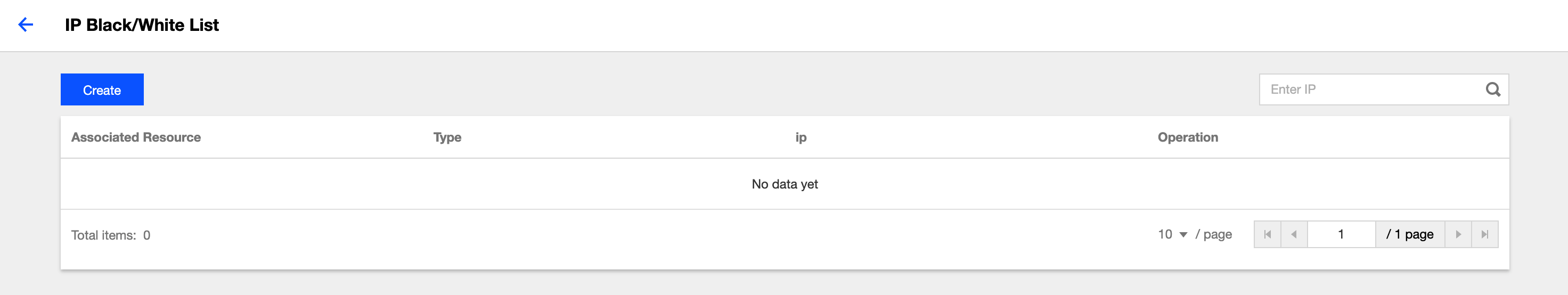
Task: Go to previous page arrow
Action: pyautogui.click(x=1294, y=234)
